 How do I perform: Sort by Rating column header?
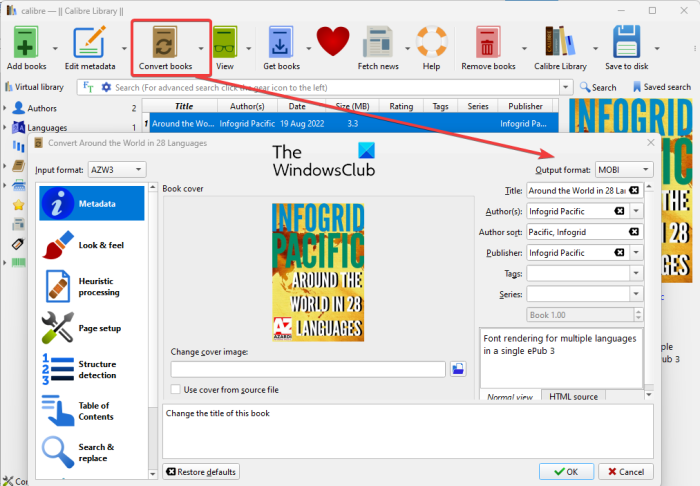click(401, 106)
